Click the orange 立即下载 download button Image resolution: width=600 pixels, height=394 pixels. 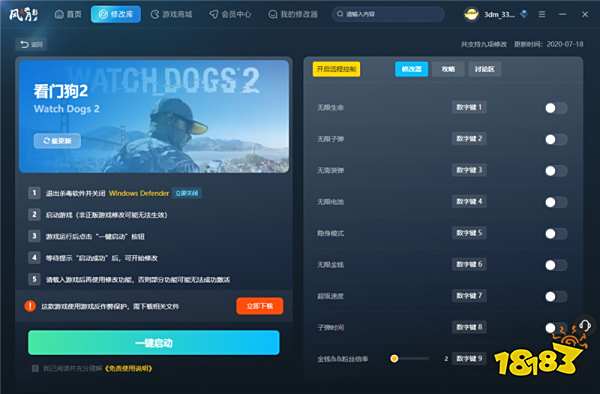(x=260, y=306)
